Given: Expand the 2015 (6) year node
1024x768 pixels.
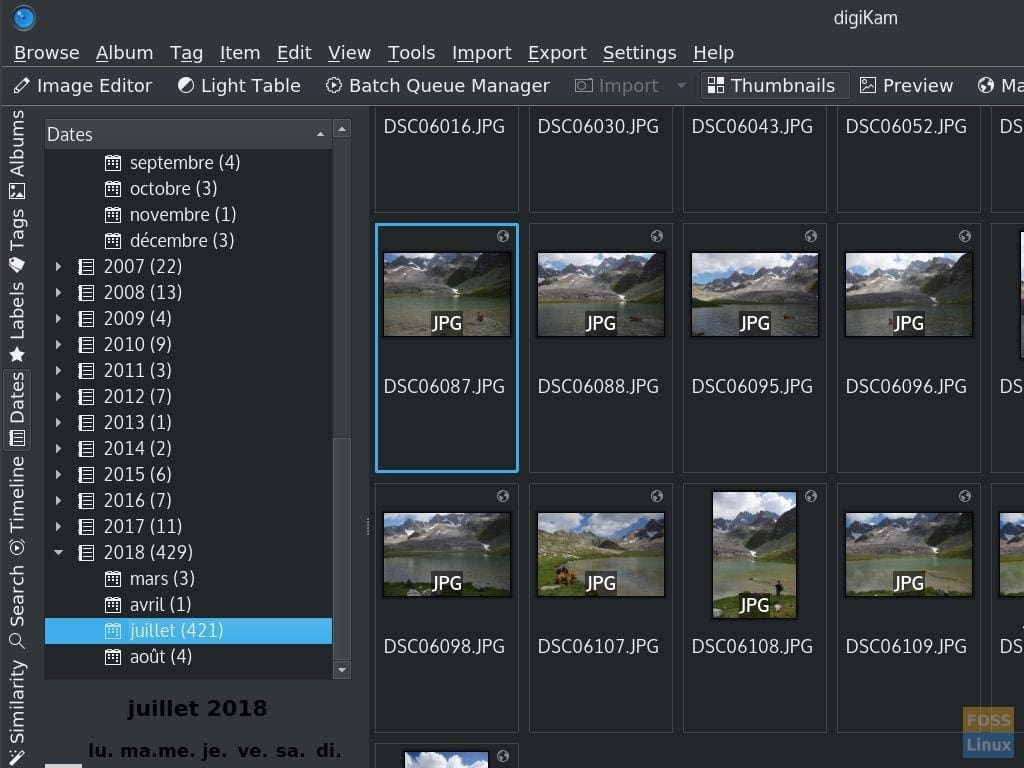Looking at the screenshot, I should pyautogui.click(x=58, y=474).
